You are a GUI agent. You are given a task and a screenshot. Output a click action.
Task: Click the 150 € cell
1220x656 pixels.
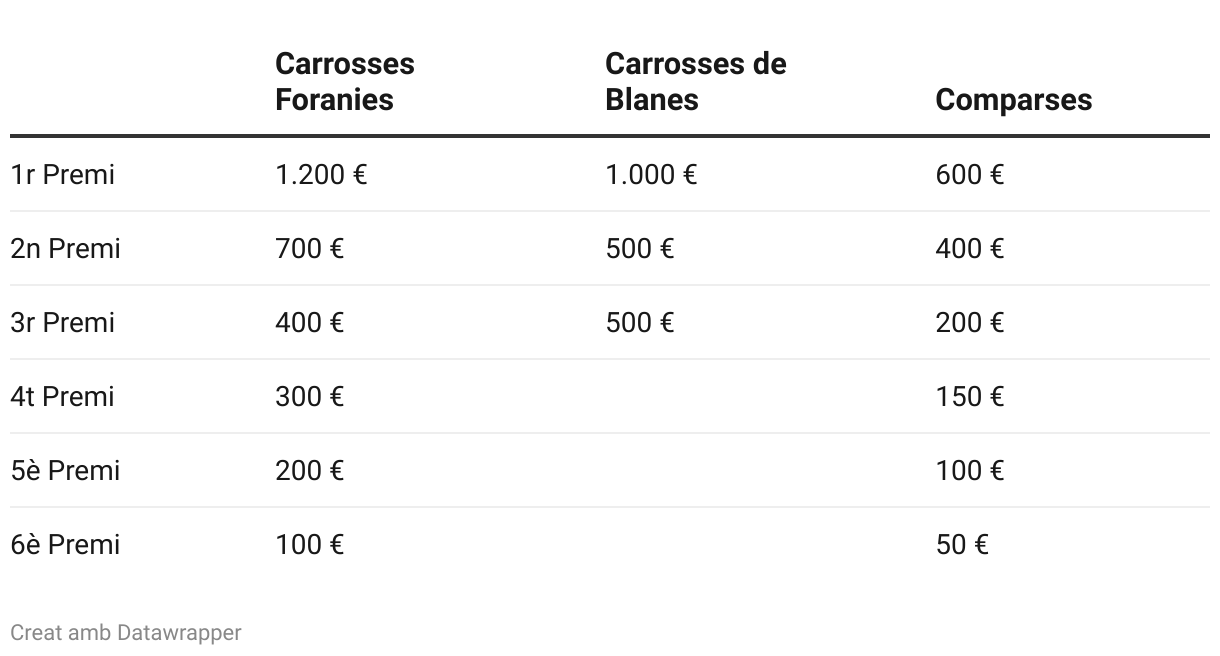969,397
